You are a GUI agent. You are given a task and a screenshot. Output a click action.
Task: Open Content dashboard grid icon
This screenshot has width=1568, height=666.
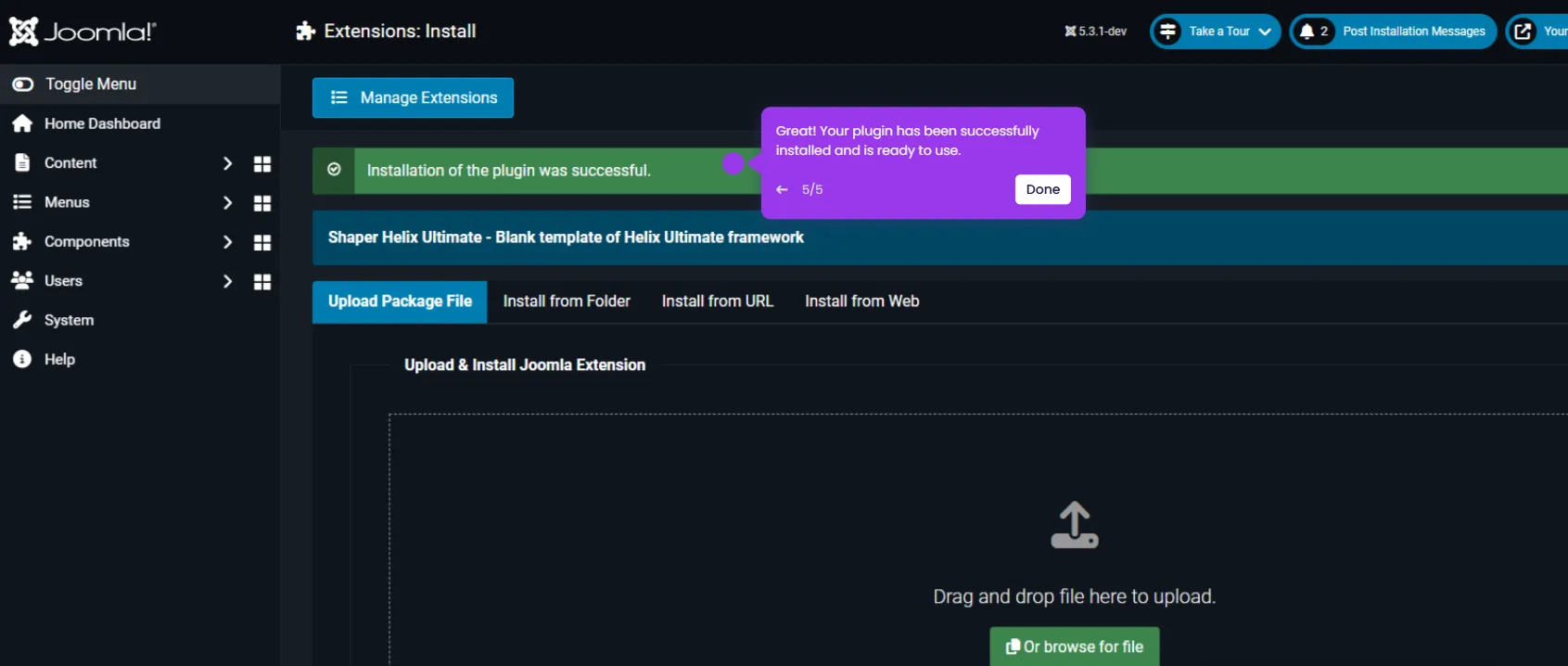coord(262,164)
